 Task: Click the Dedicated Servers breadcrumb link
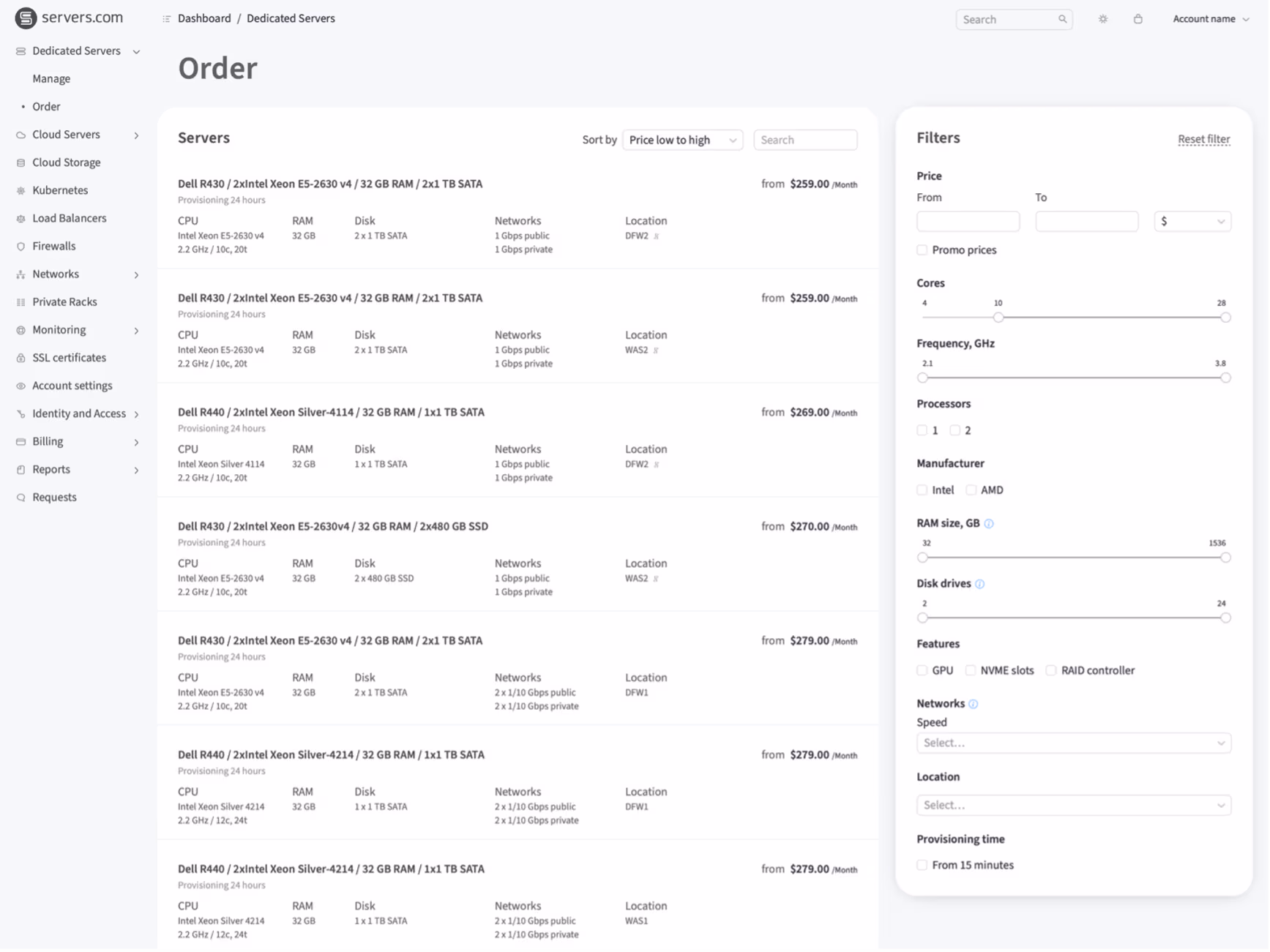(x=291, y=18)
